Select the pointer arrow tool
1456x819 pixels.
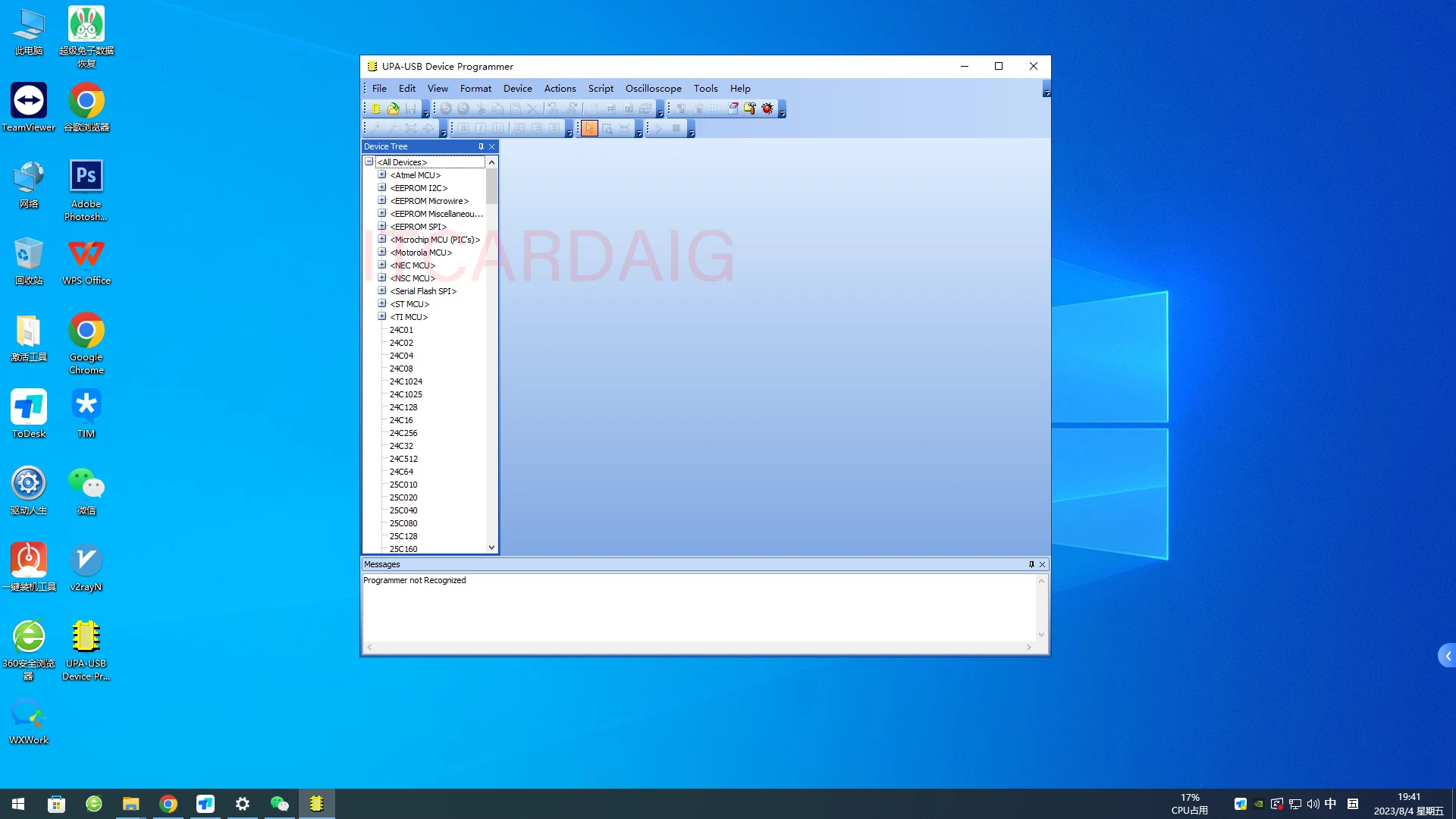pos(589,128)
